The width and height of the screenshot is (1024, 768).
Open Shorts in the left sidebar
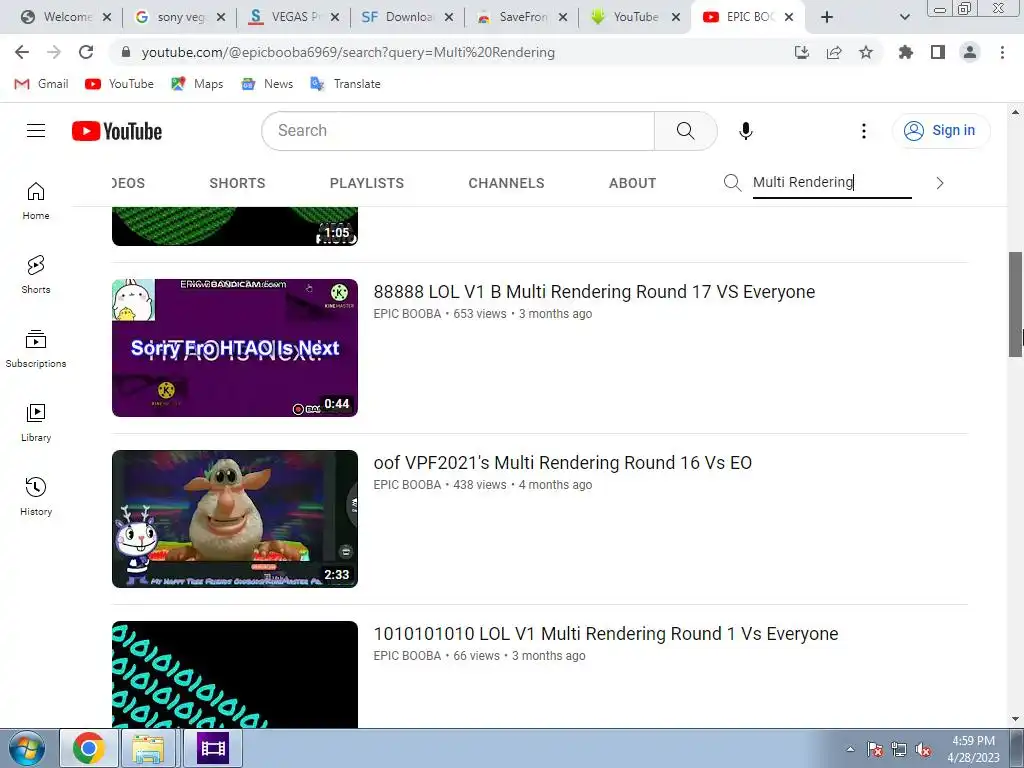tap(36, 275)
